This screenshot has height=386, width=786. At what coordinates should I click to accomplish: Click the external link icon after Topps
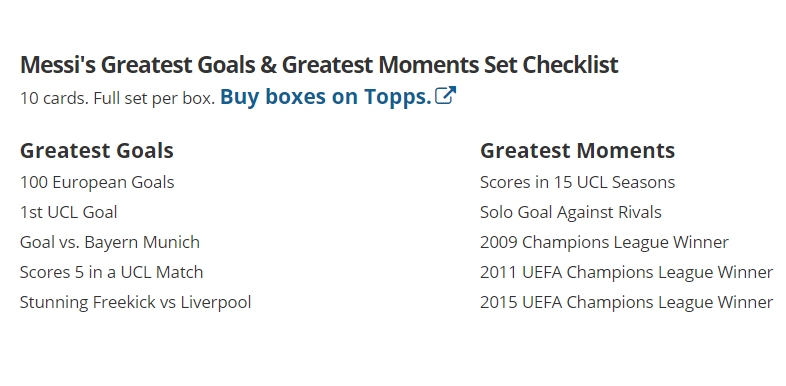click(x=446, y=95)
